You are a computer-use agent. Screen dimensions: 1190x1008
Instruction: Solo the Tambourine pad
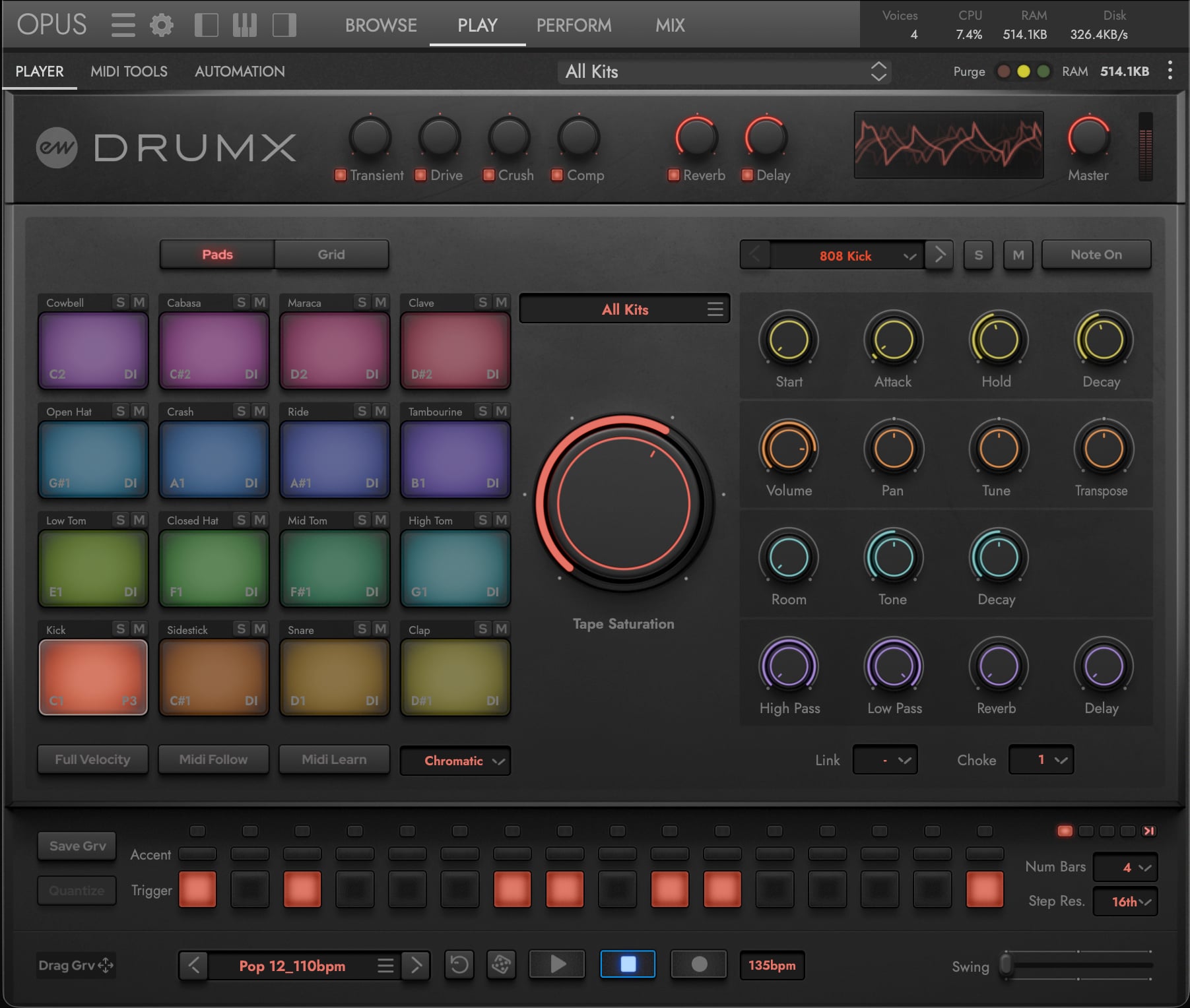[x=482, y=411]
